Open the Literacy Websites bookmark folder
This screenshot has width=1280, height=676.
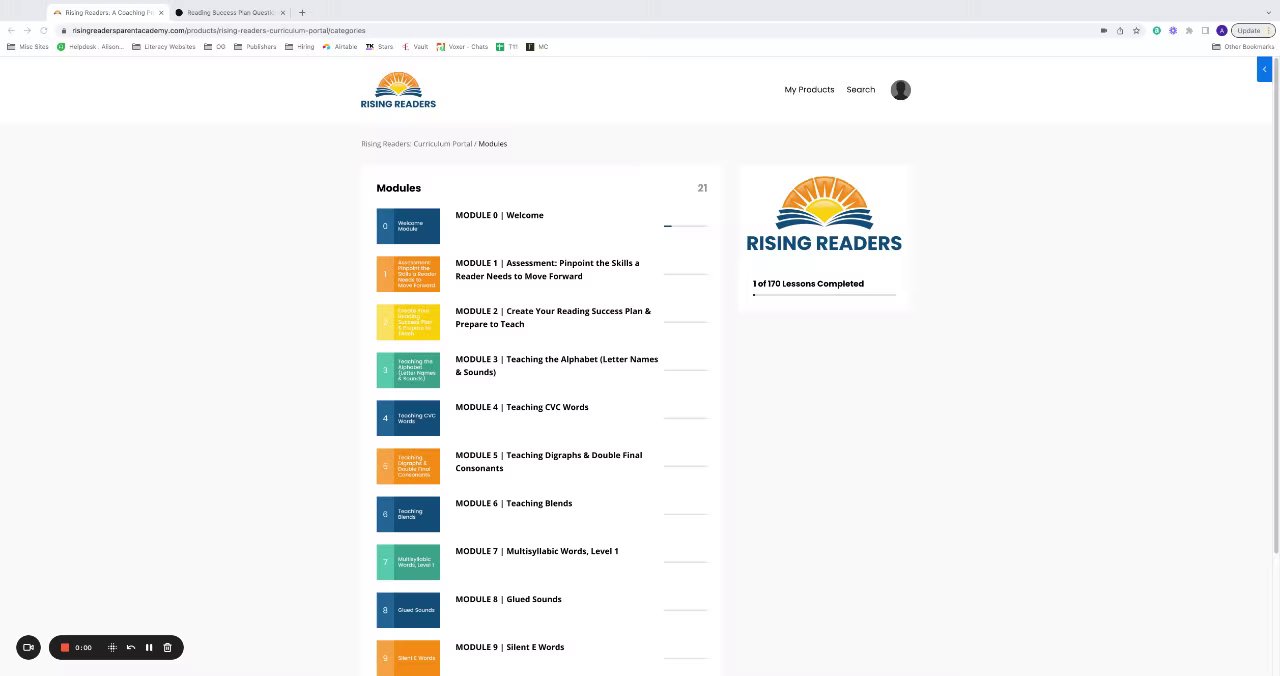coord(164,47)
